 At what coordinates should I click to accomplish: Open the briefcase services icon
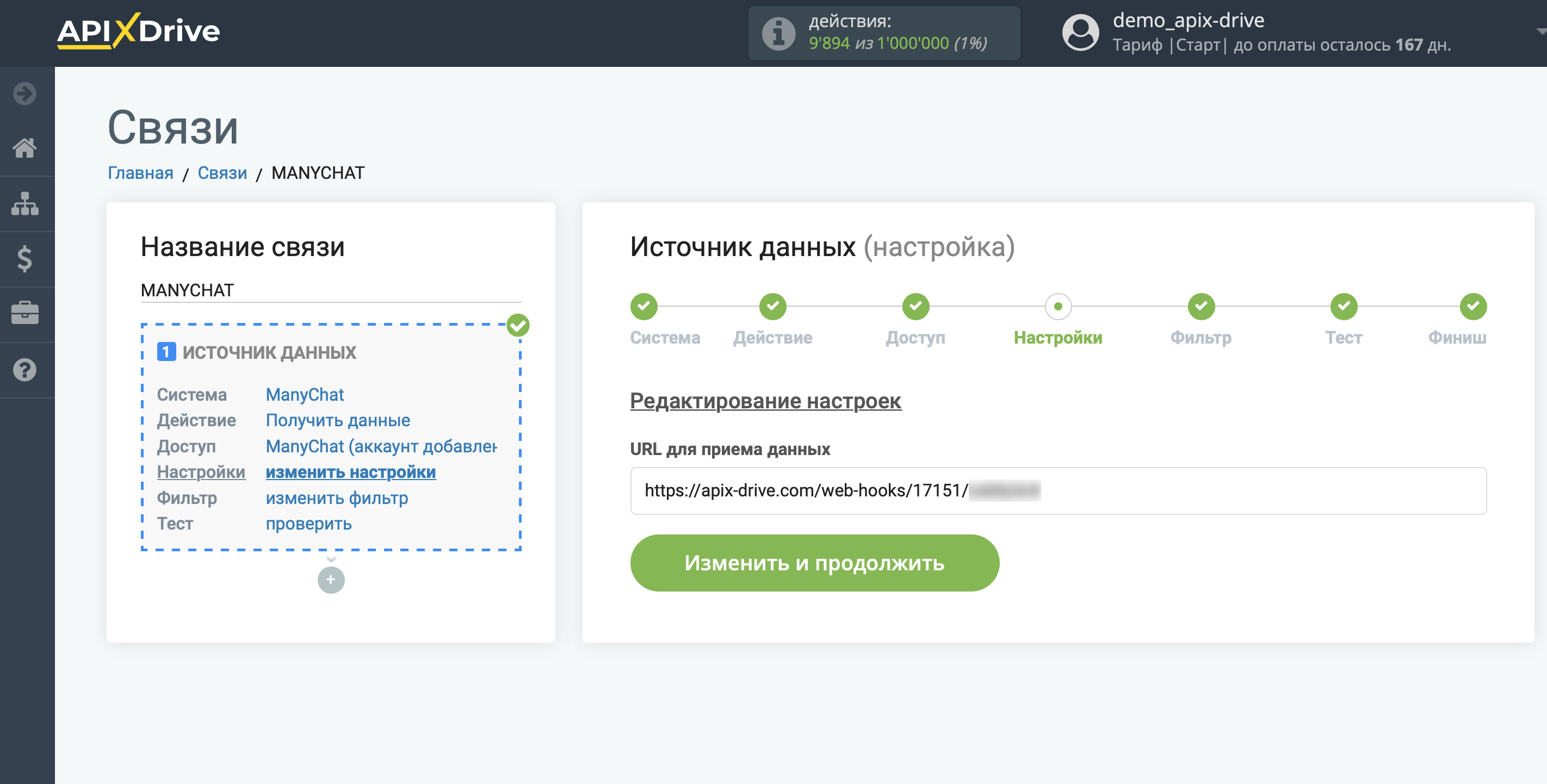pos(24,313)
